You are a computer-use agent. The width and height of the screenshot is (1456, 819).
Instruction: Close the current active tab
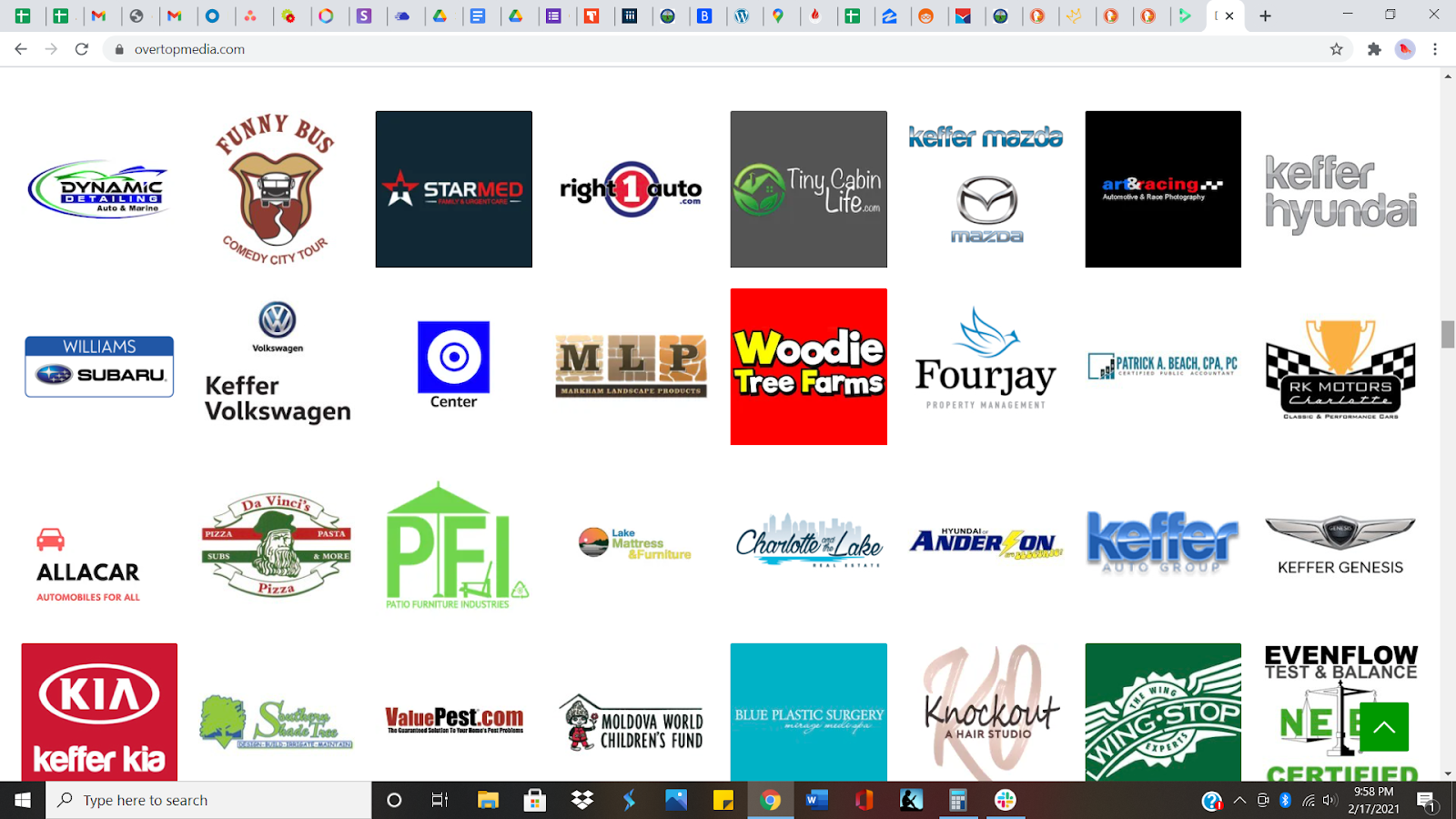1229,15
